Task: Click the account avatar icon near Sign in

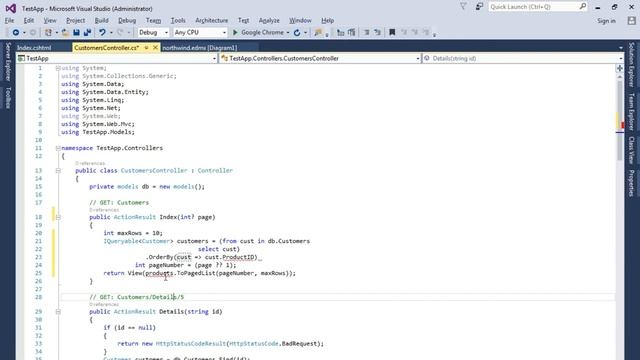Action: coord(631,21)
